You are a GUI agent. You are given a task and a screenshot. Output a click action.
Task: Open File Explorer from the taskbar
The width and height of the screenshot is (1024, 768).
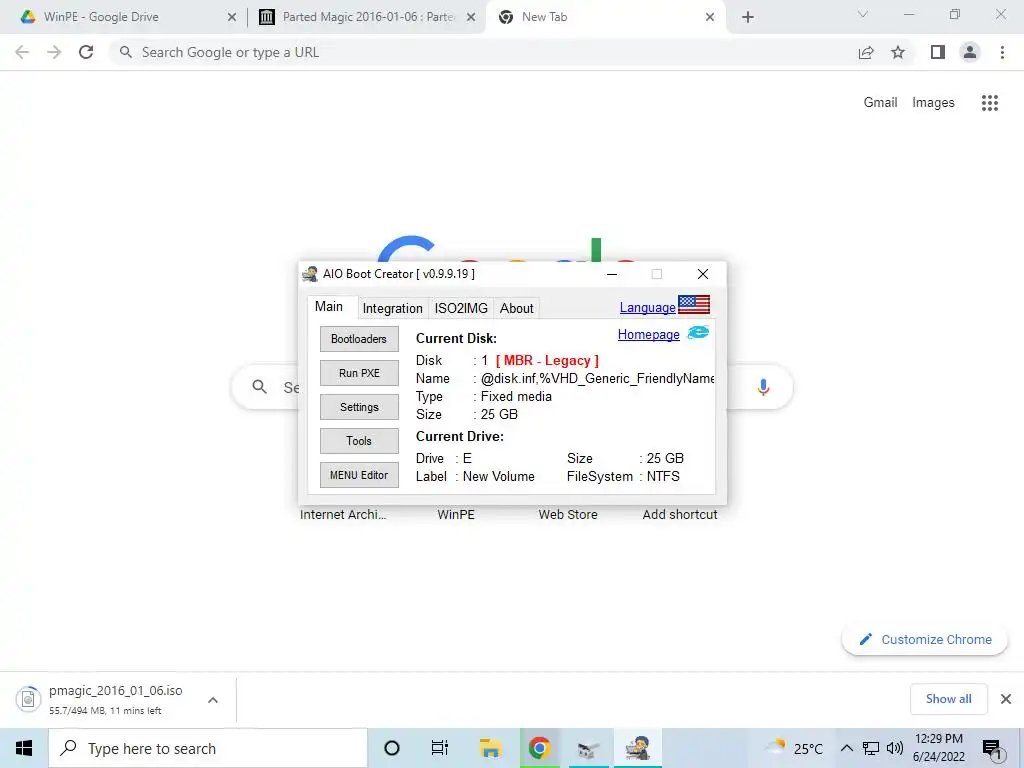[x=490, y=748]
